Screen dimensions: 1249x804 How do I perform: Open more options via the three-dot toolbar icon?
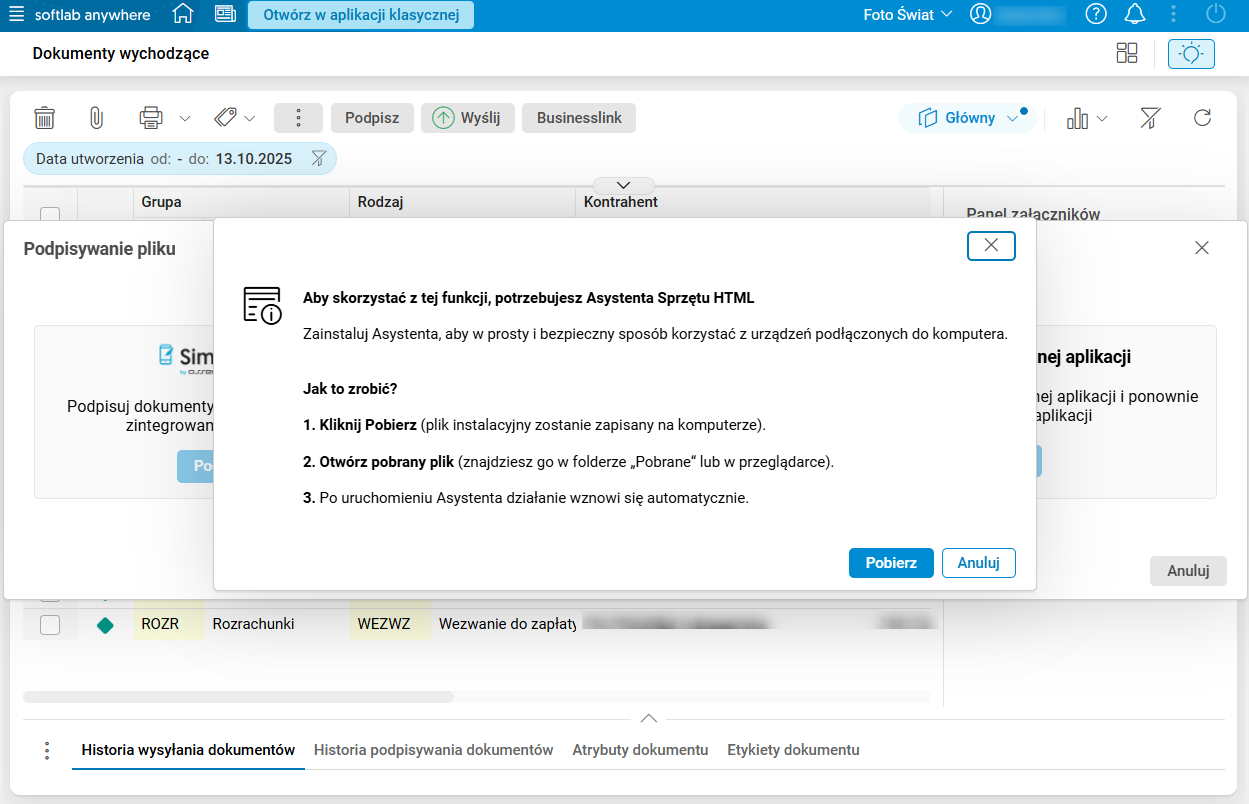298,117
